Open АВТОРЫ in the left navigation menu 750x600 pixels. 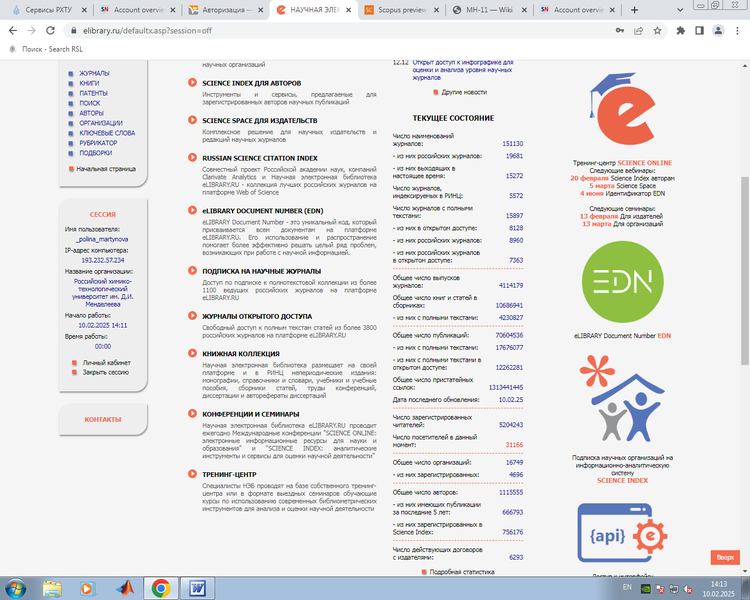[x=91, y=113]
